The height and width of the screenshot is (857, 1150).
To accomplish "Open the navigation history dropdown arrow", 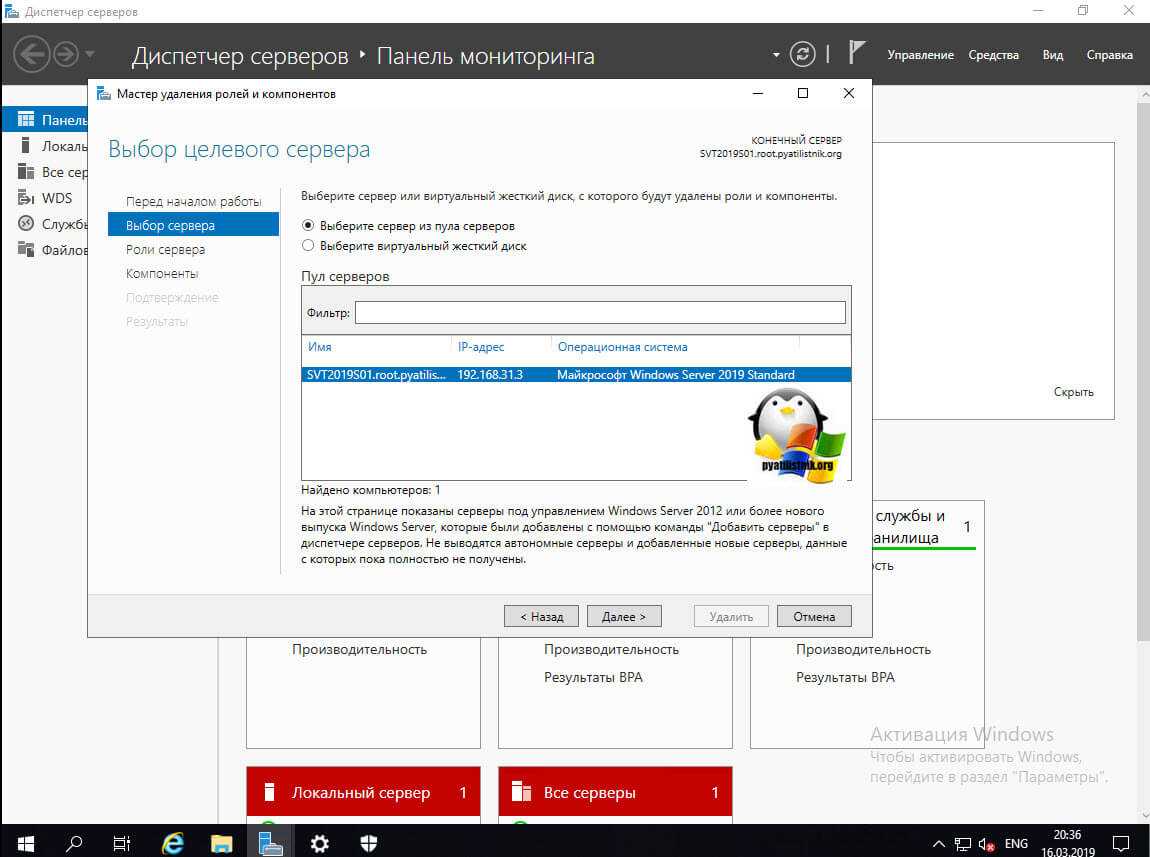I will click(90, 54).
